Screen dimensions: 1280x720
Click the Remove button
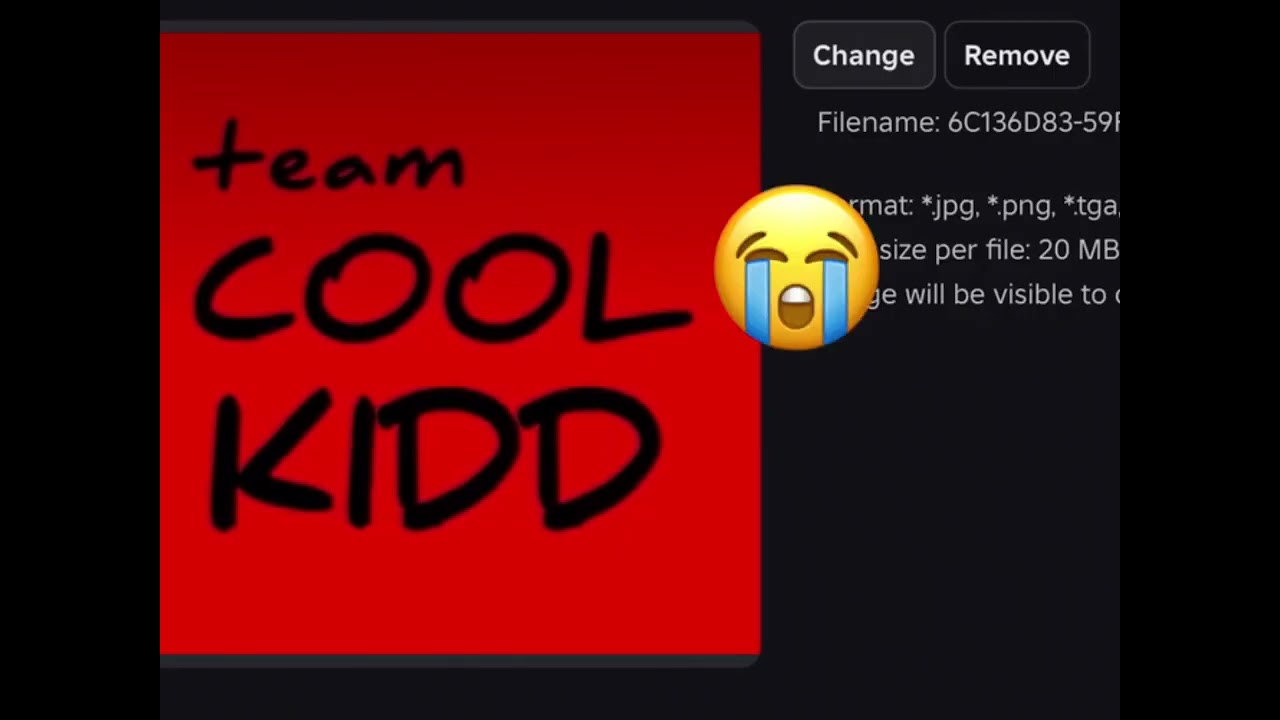click(1016, 55)
